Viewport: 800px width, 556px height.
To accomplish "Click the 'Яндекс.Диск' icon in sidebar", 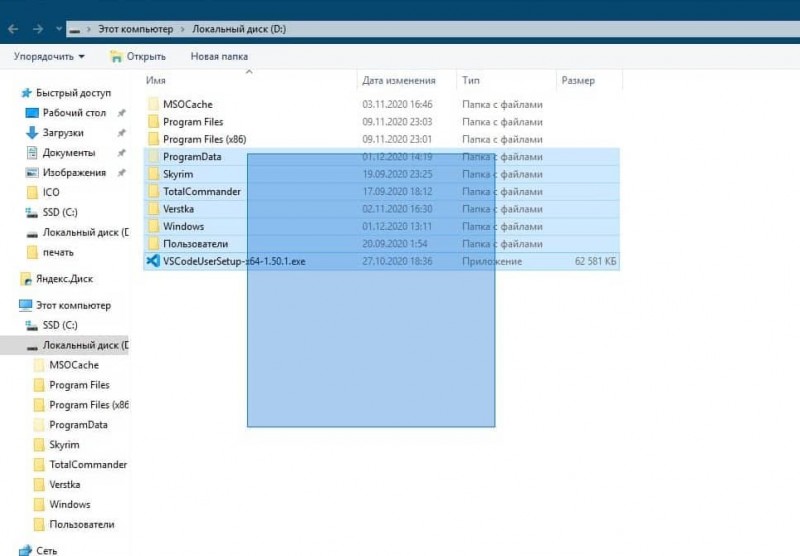I will 26,279.
